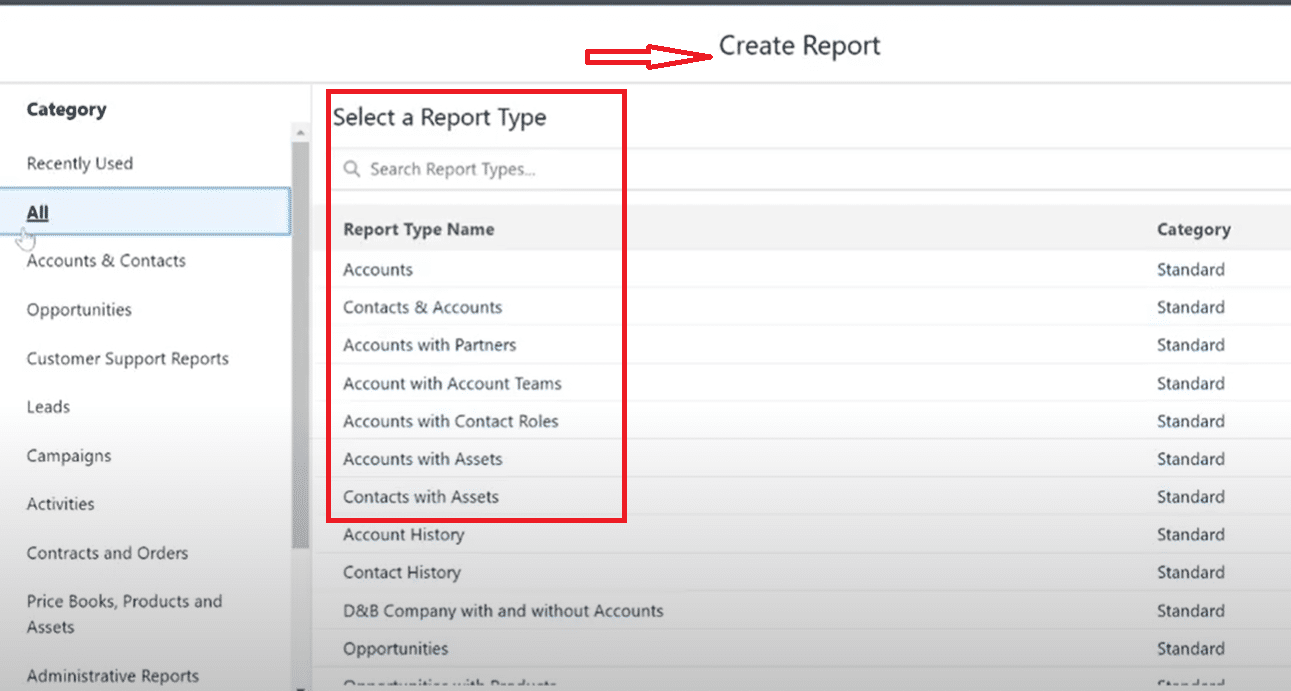
Task: Select the Leads category
Action: 48,407
